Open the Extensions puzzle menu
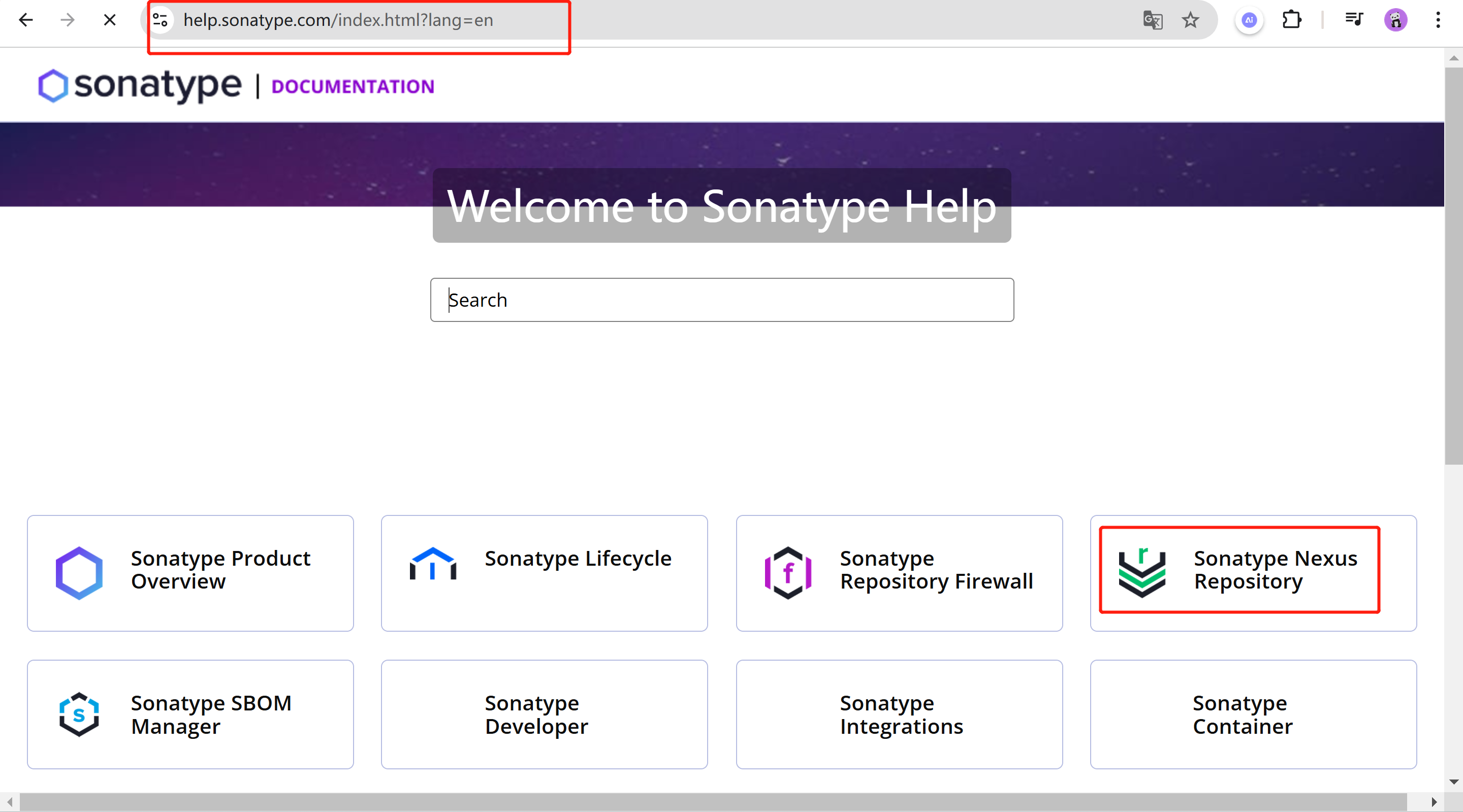 tap(1291, 20)
